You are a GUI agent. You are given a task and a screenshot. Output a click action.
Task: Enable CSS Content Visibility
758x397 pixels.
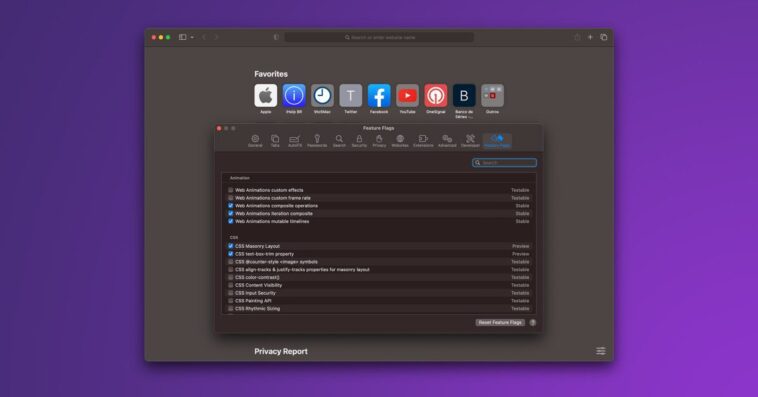[231, 285]
